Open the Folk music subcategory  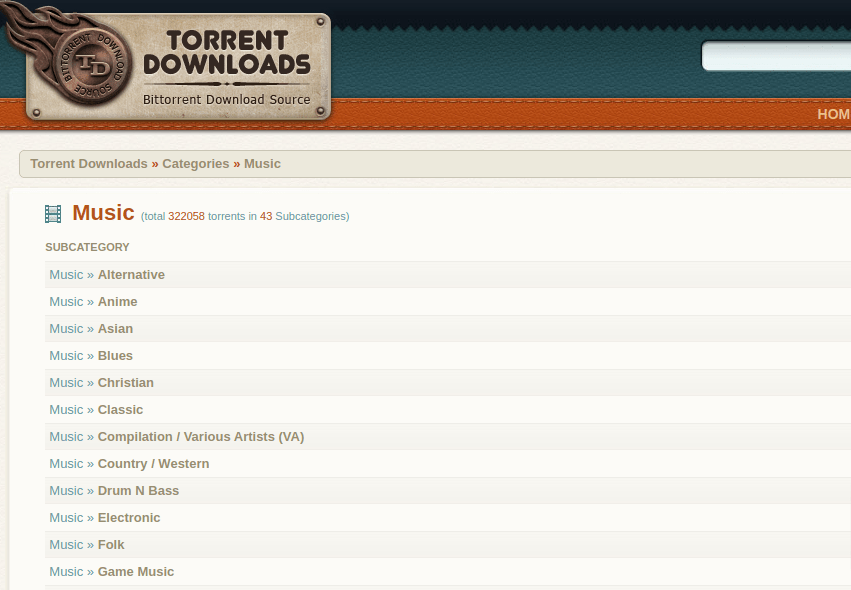tap(111, 545)
